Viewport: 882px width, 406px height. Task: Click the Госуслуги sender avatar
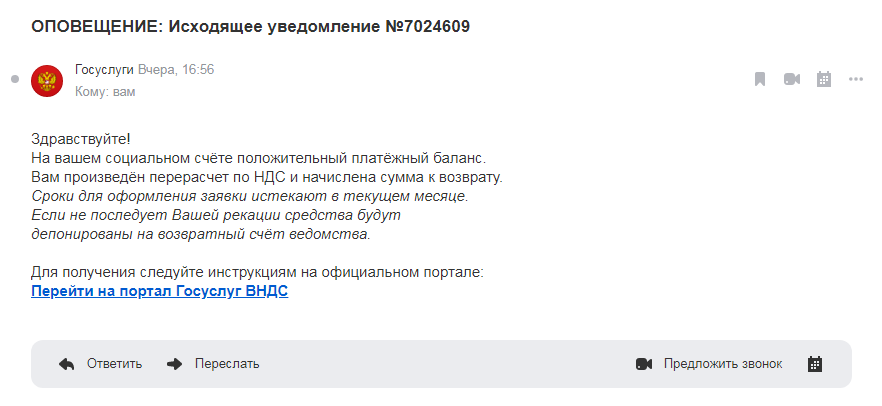[x=48, y=80]
